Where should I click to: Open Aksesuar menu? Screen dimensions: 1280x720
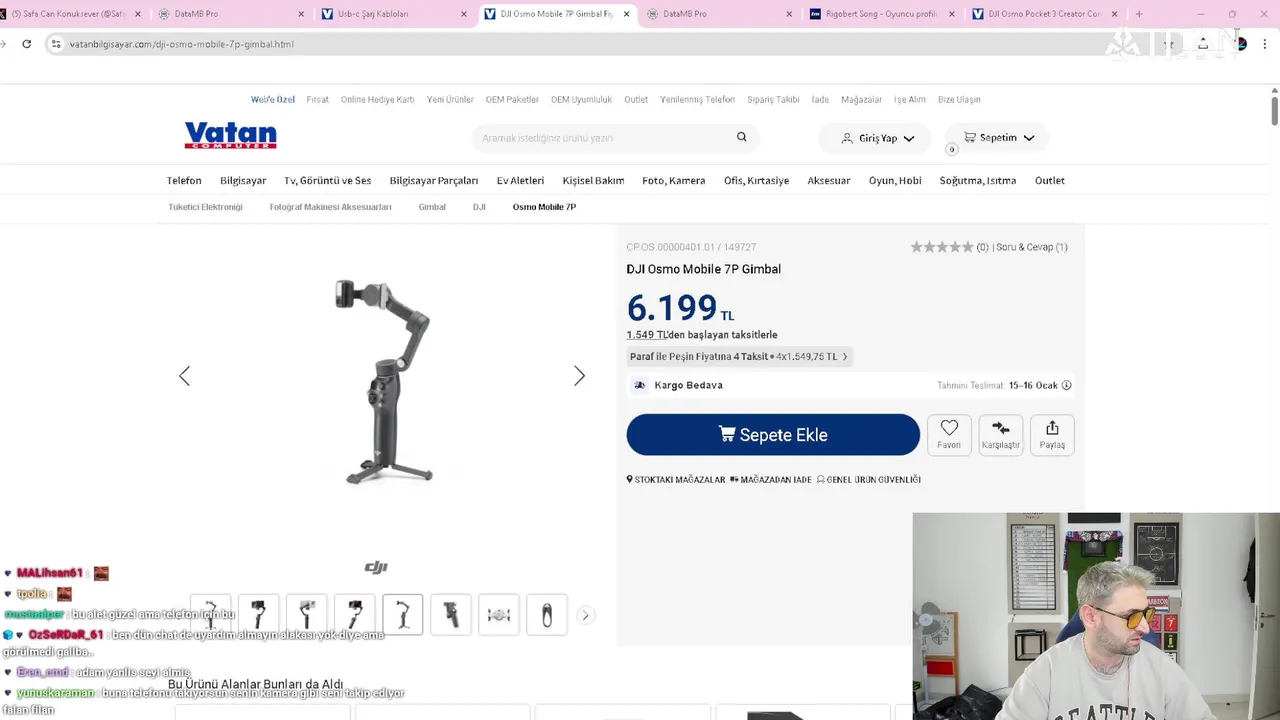pyautogui.click(x=829, y=181)
